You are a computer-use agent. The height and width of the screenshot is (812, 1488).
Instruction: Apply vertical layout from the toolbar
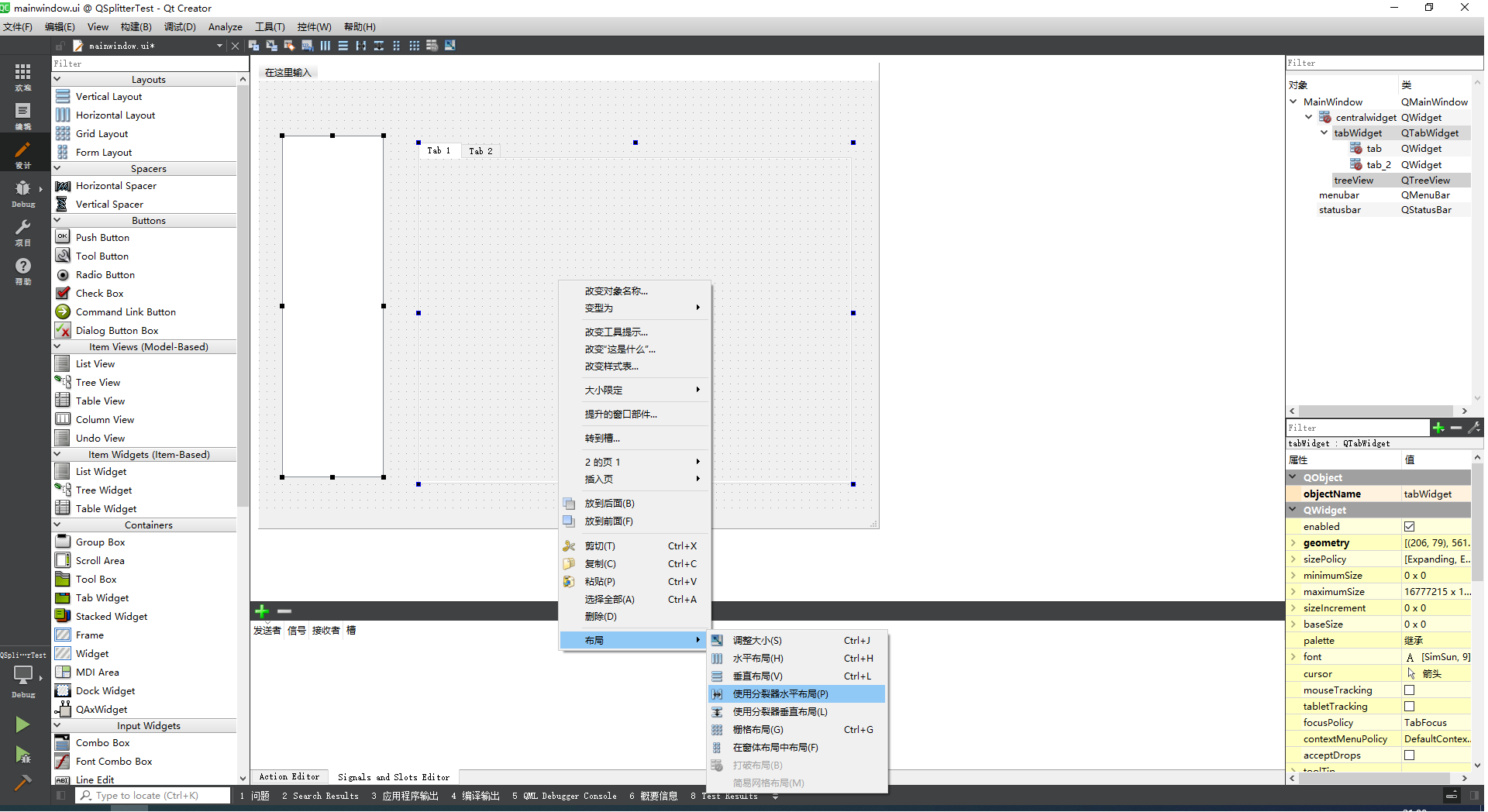click(343, 46)
